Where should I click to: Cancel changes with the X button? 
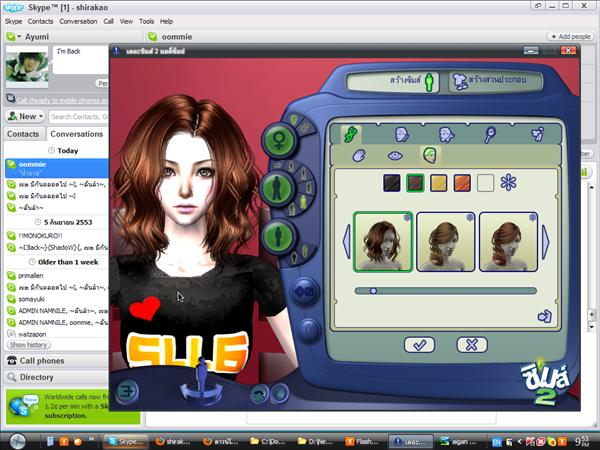472,345
